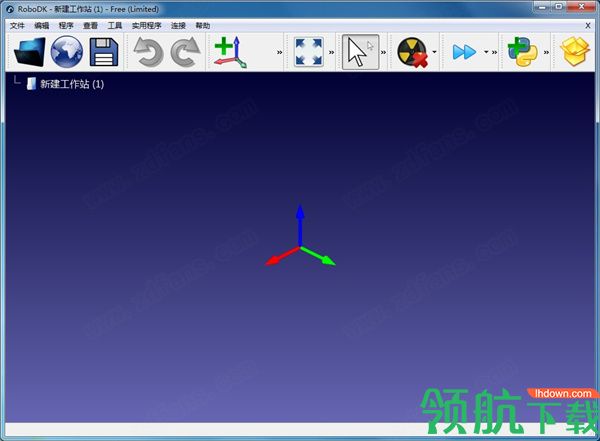Click the red X axis arrow

[x=282, y=256]
